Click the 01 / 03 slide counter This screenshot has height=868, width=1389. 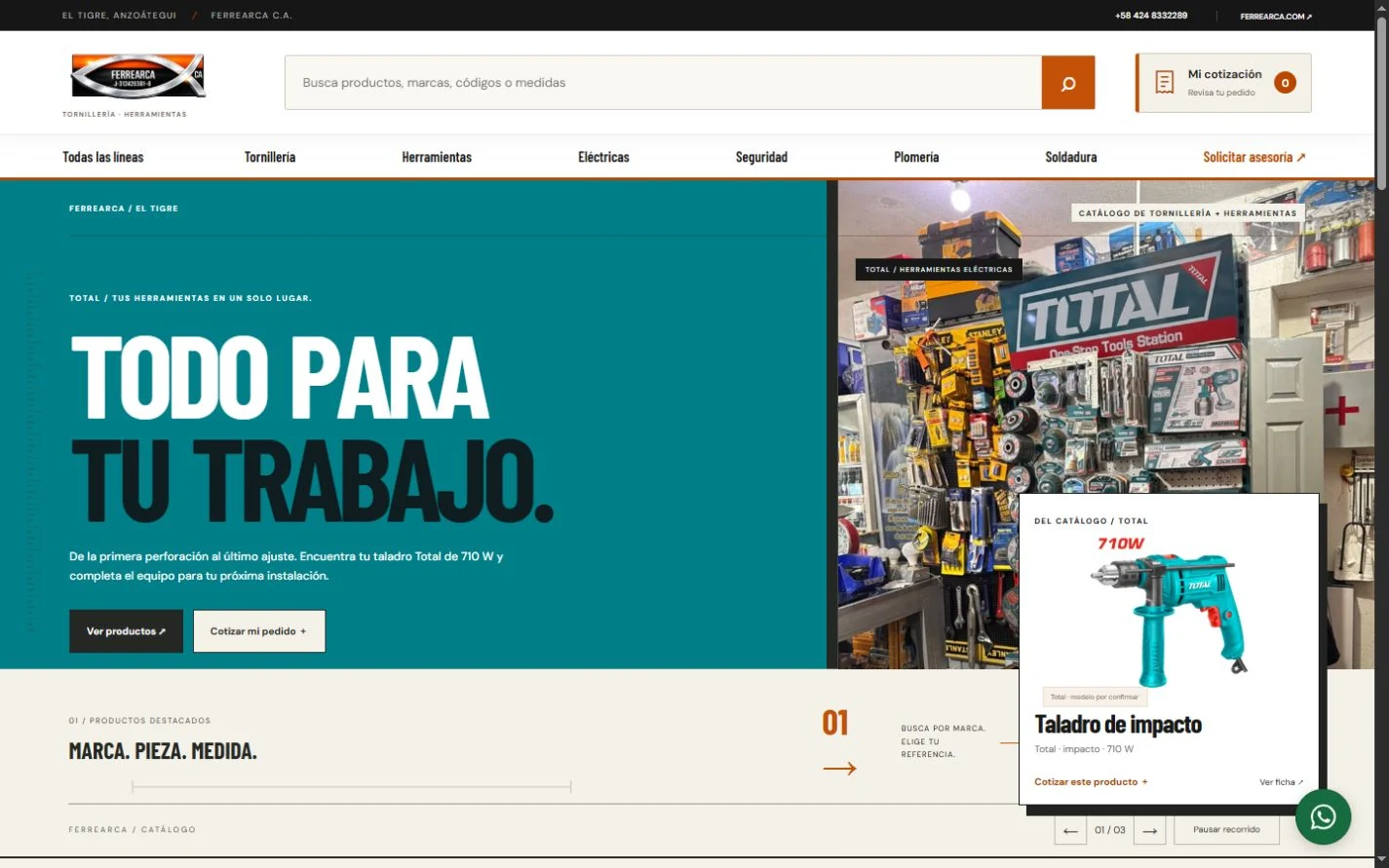click(x=1110, y=830)
